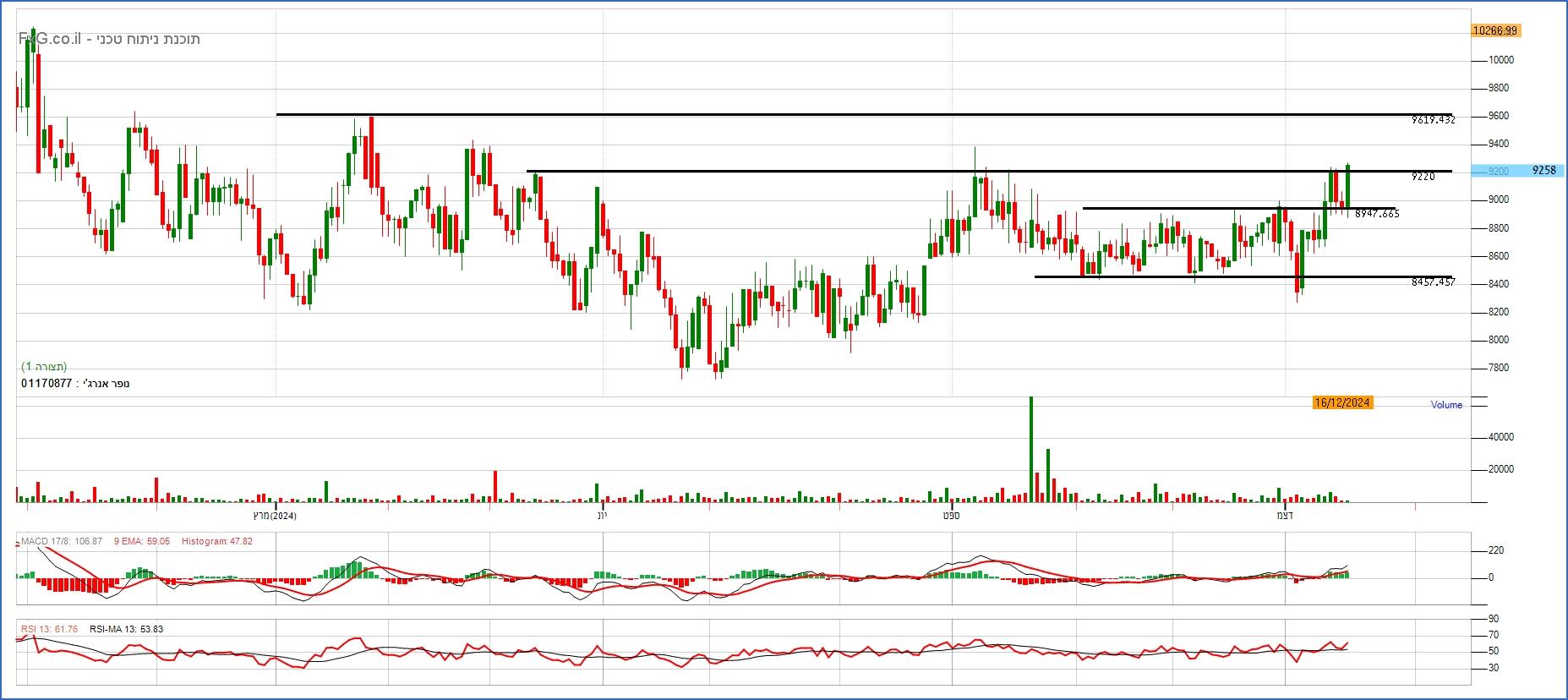This screenshot has width=1568, height=700.
Task: Click the FXG.co.il watermark link
Action: [49, 39]
